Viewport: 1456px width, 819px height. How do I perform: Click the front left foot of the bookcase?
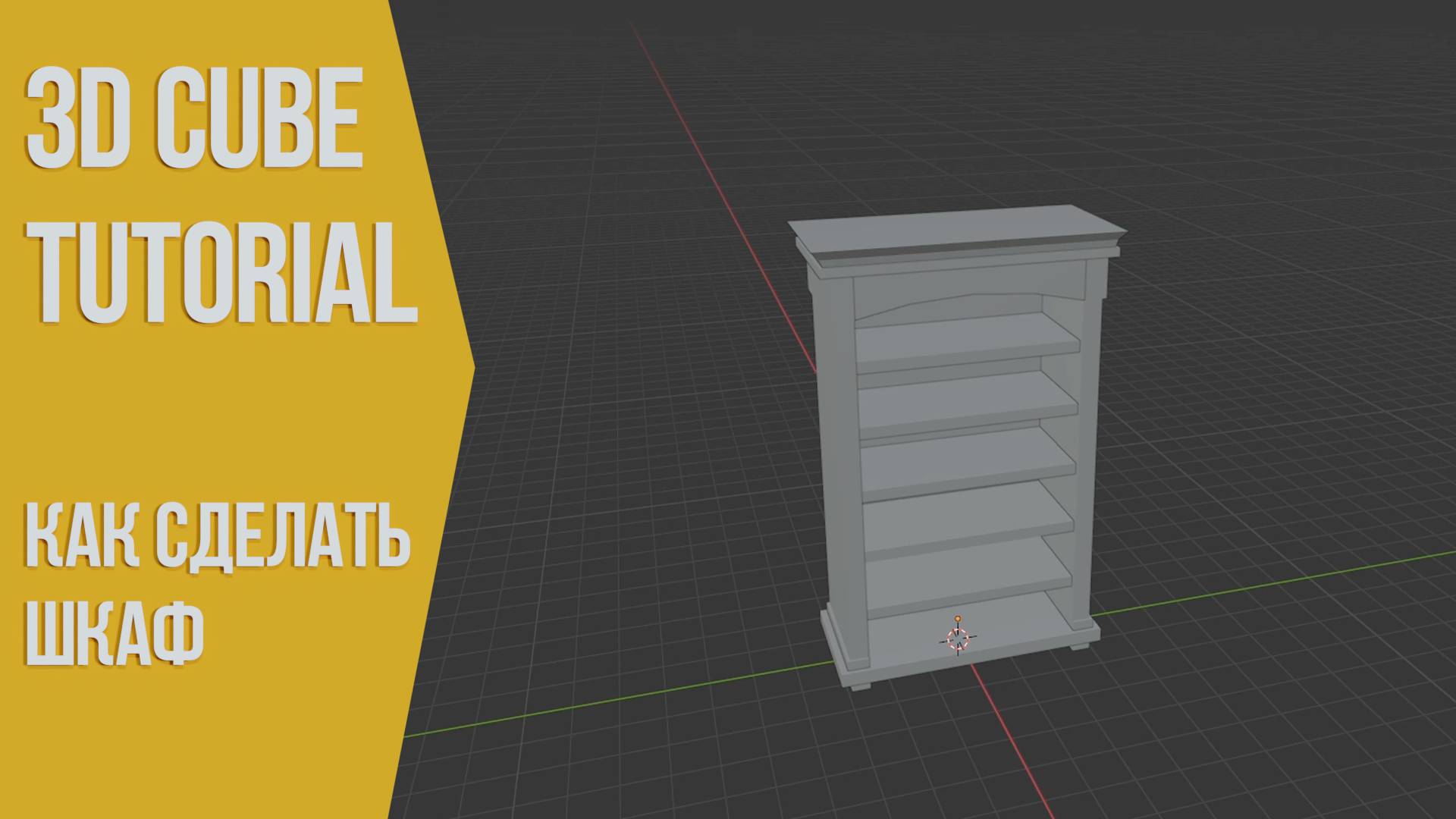860,686
